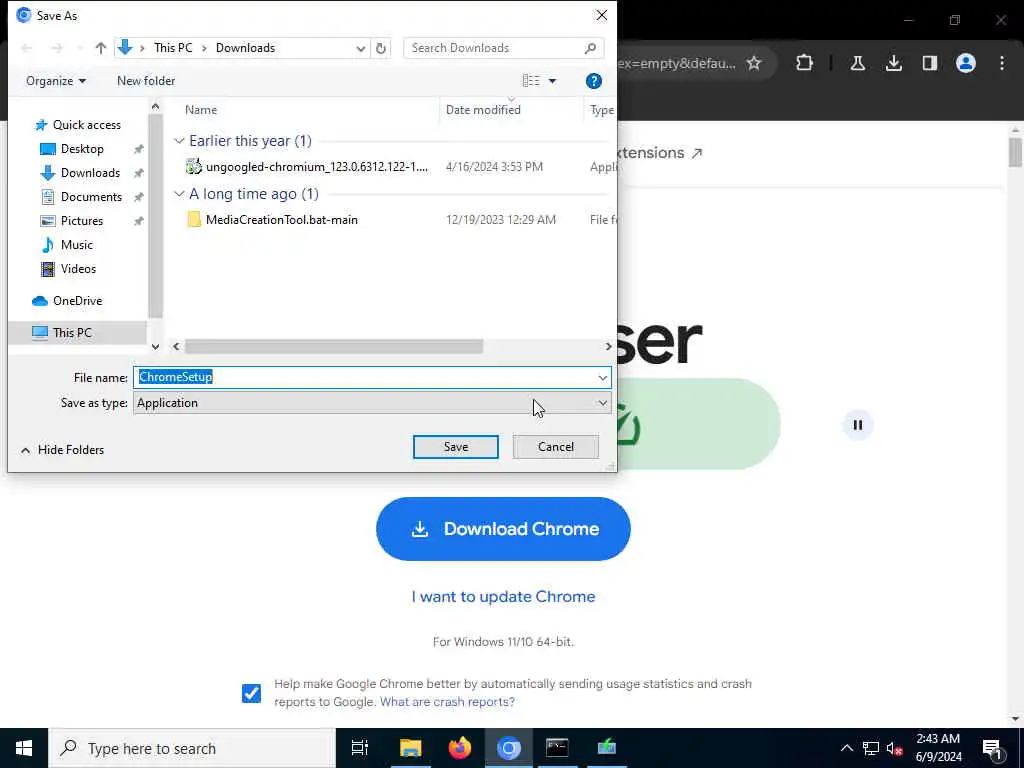This screenshot has width=1024, height=768.
Task: Open Documents in navigation pane
Action: tap(81, 197)
